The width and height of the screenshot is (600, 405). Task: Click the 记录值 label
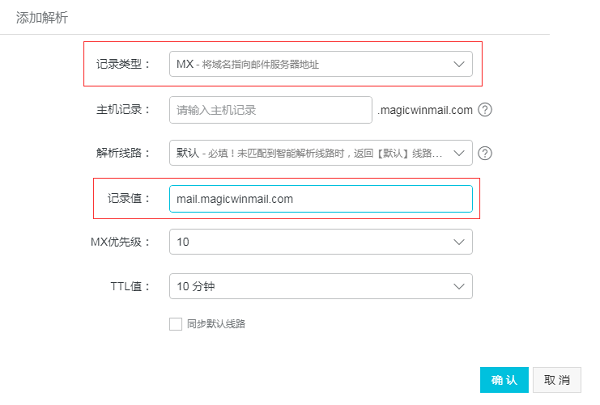(x=128, y=198)
